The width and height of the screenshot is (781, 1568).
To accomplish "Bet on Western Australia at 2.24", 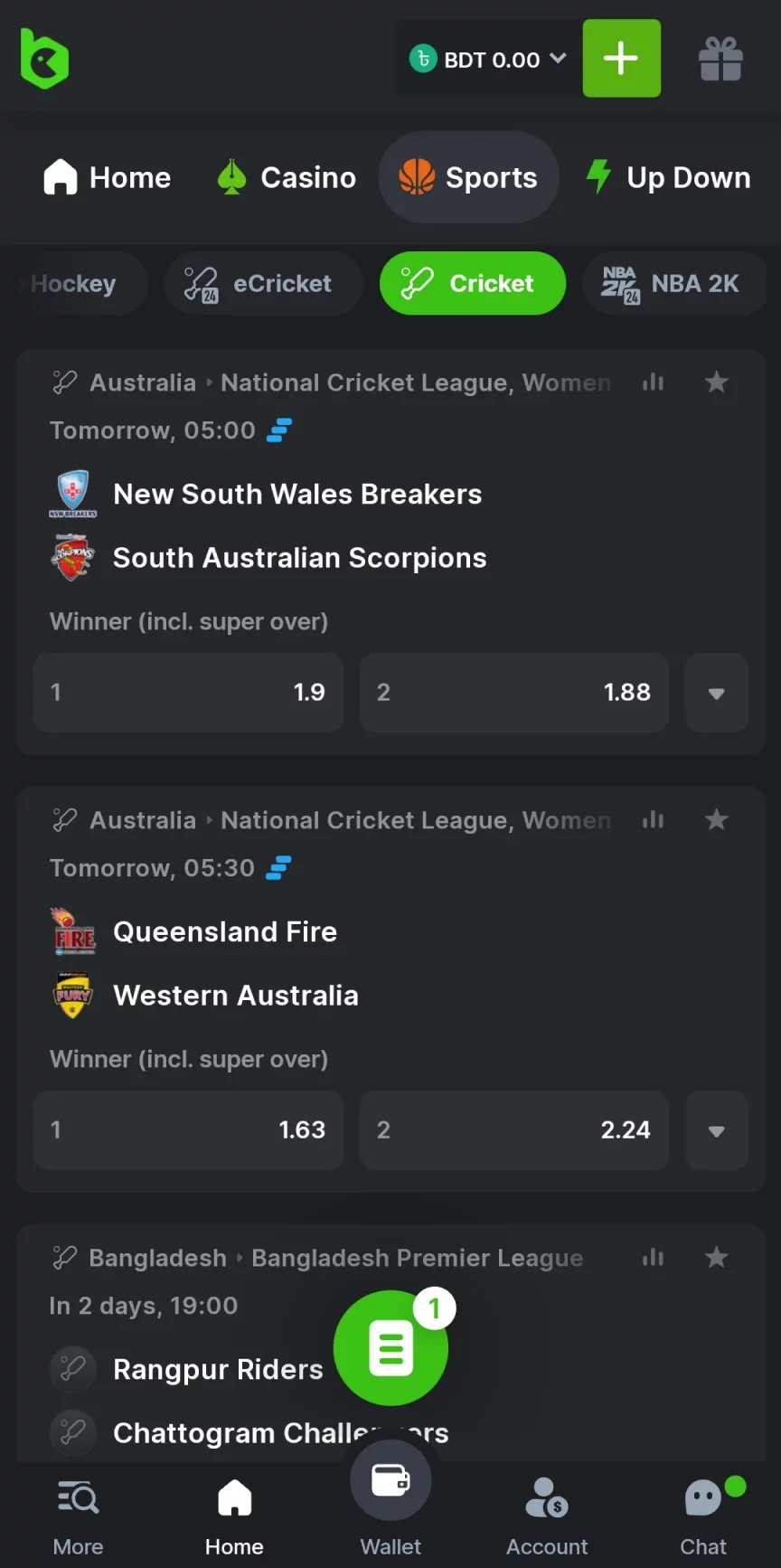I will point(513,1130).
